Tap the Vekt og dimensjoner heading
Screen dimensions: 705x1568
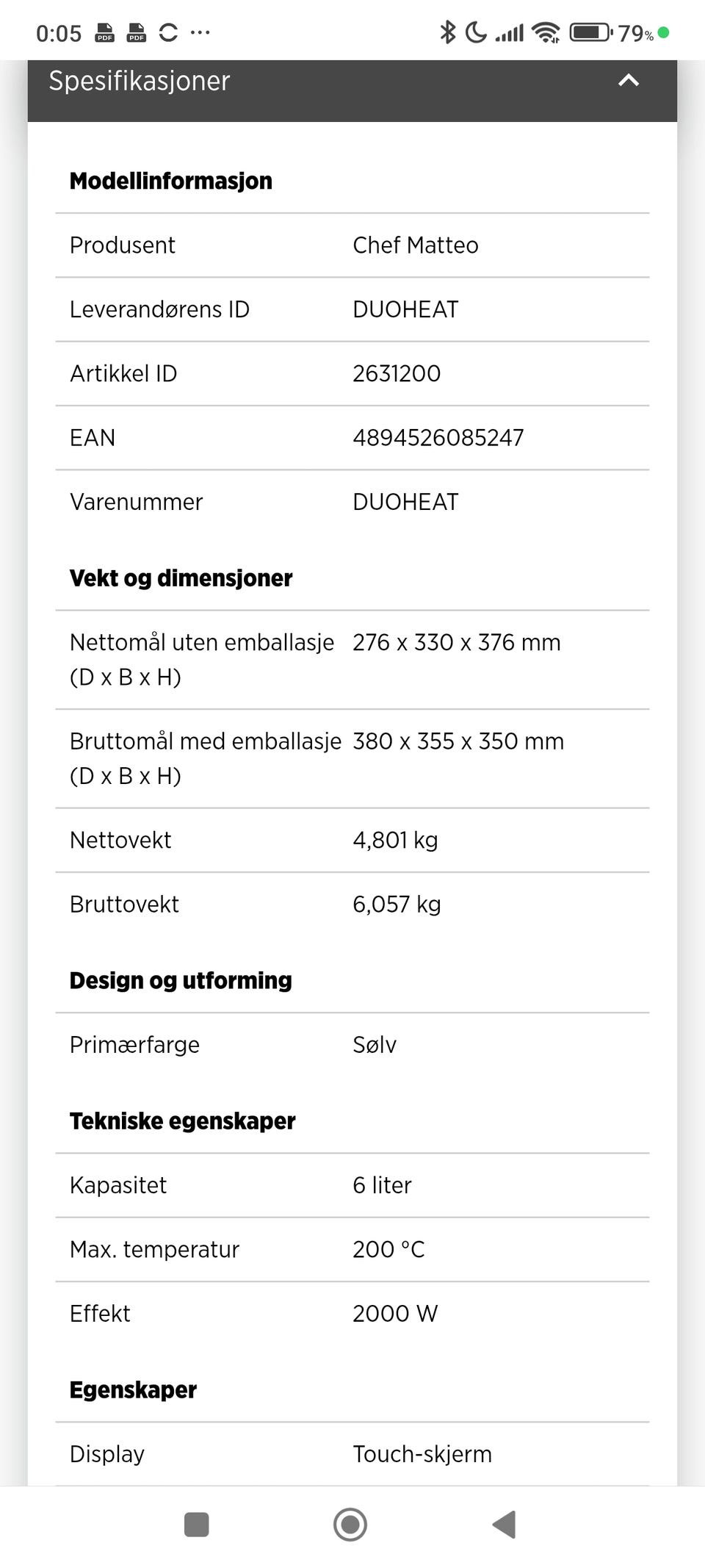point(181,578)
